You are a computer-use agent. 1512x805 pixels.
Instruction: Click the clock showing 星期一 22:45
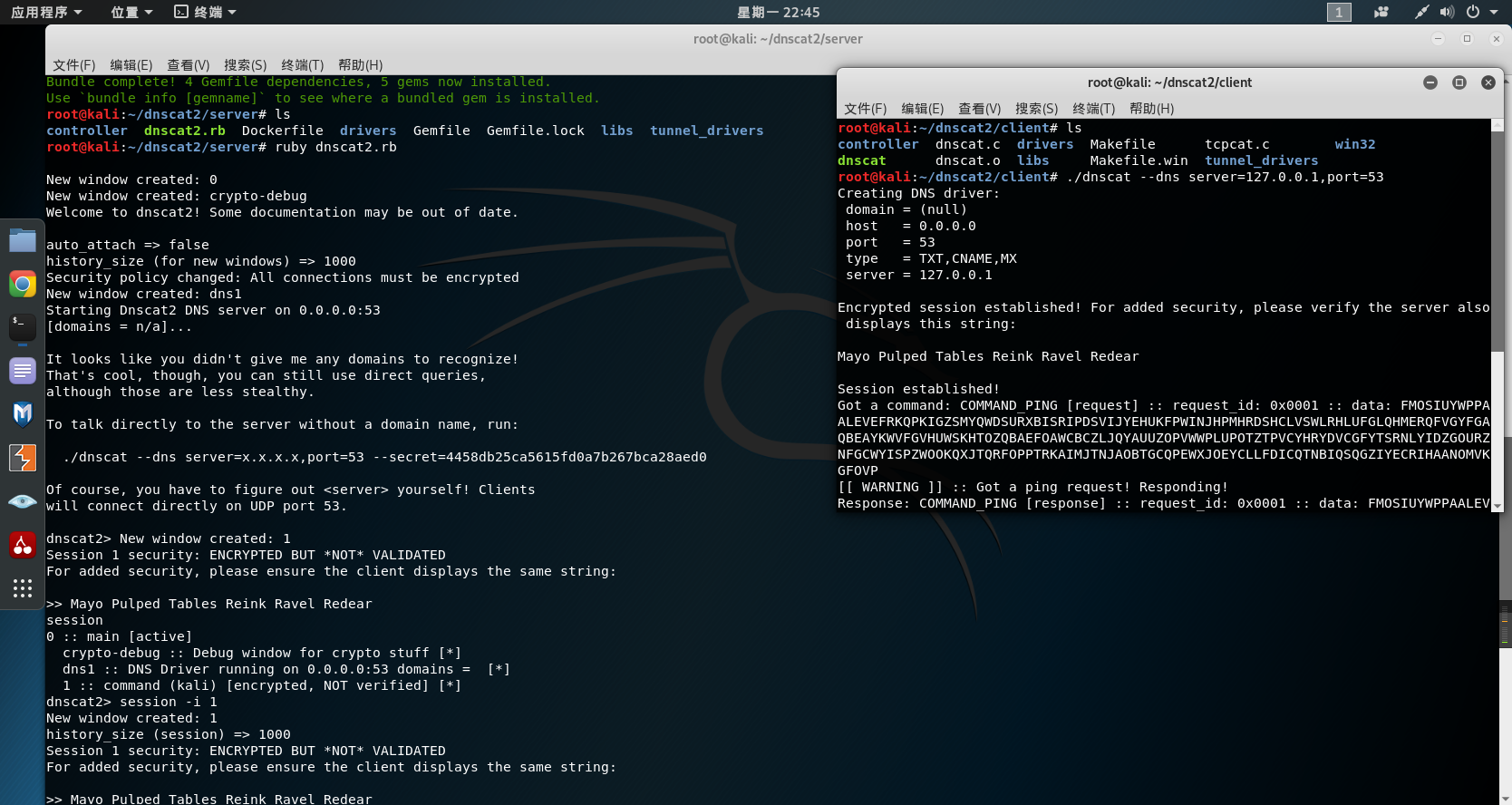(x=778, y=12)
